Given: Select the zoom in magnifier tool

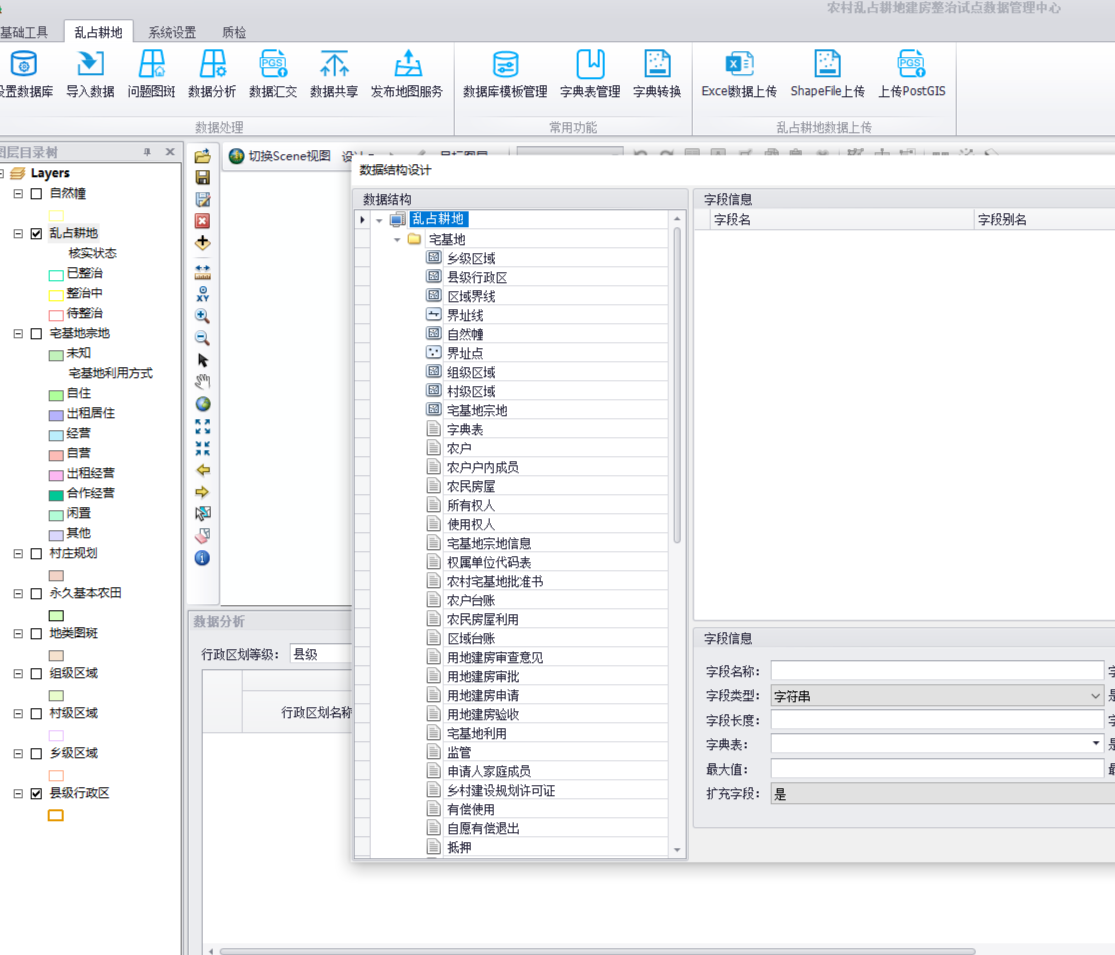Looking at the screenshot, I should 203,316.
